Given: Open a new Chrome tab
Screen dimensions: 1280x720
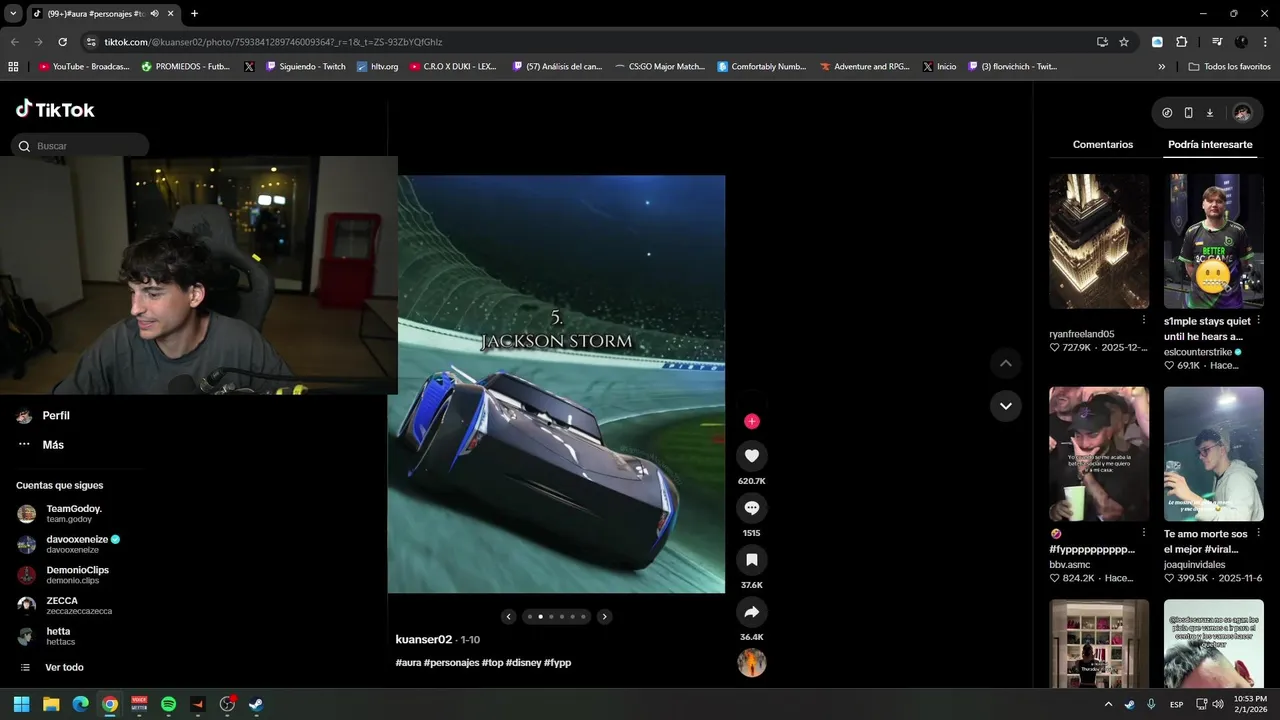Looking at the screenshot, I should [x=194, y=13].
